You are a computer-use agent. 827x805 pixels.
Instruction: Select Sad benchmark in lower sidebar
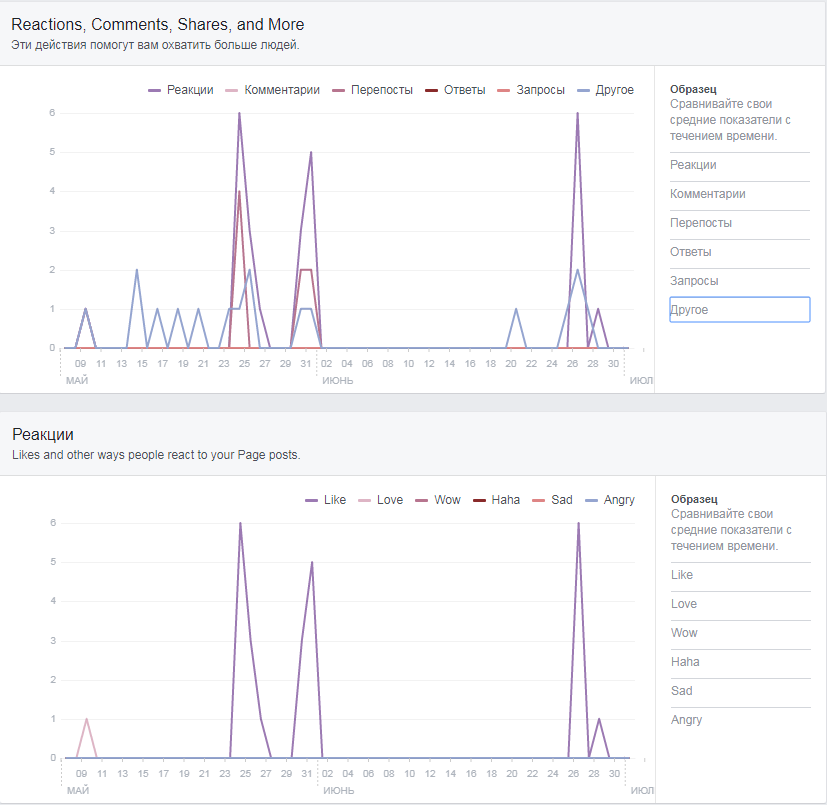pyautogui.click(x=682, y=691)
